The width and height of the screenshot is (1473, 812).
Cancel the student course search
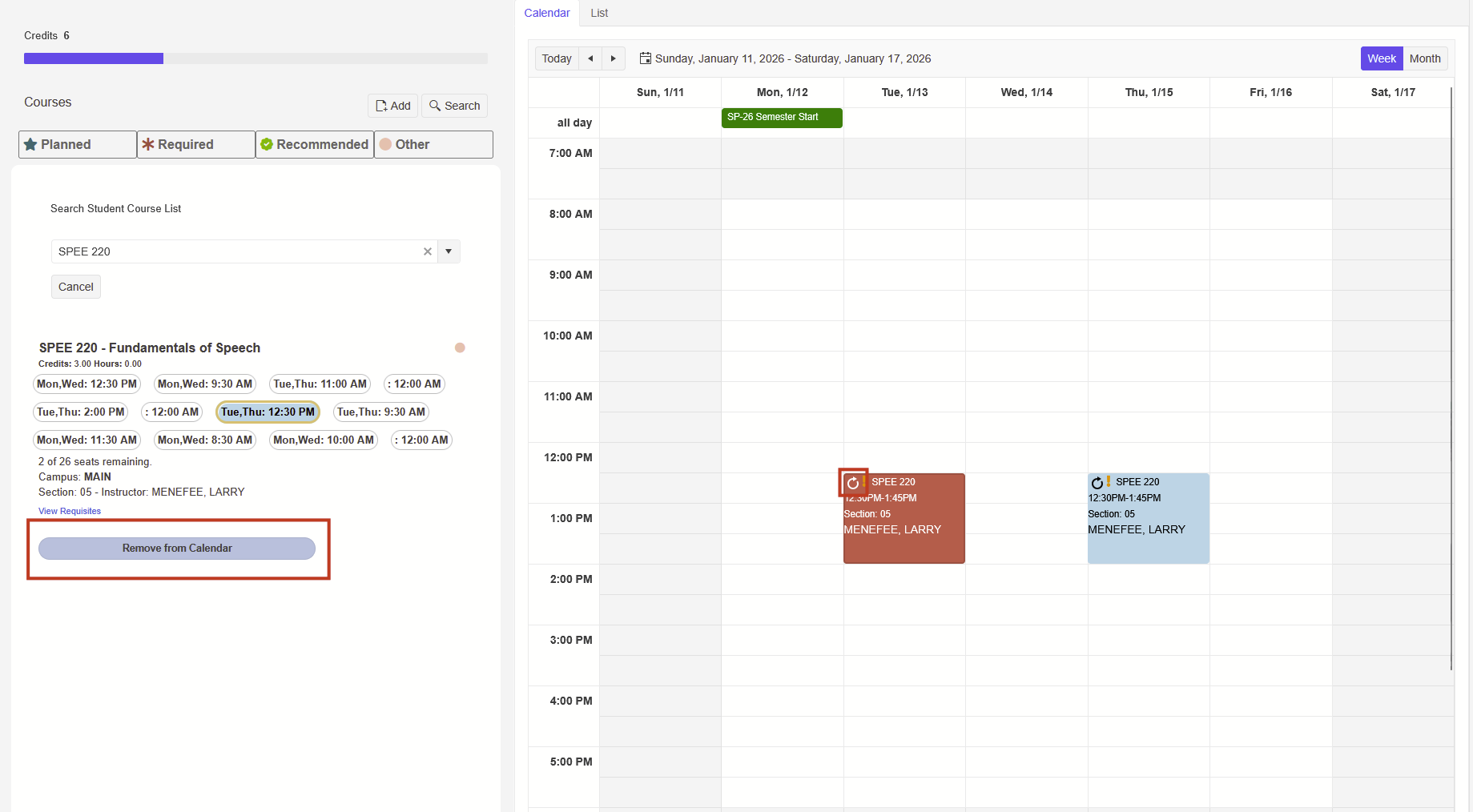click(x=76, y=287)
